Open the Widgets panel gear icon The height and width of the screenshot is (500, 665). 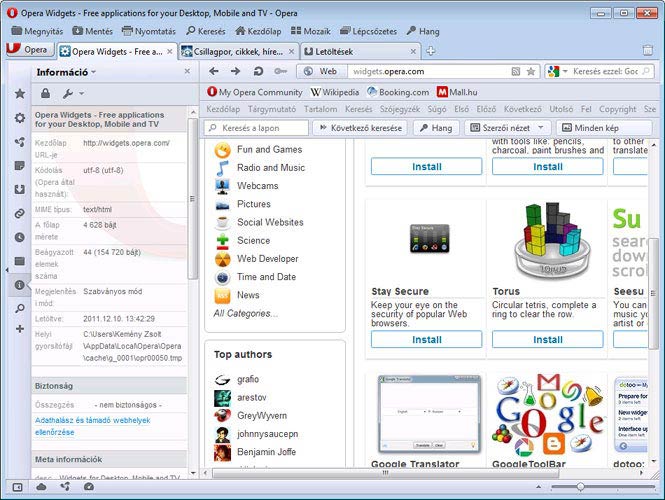[20, 118]
